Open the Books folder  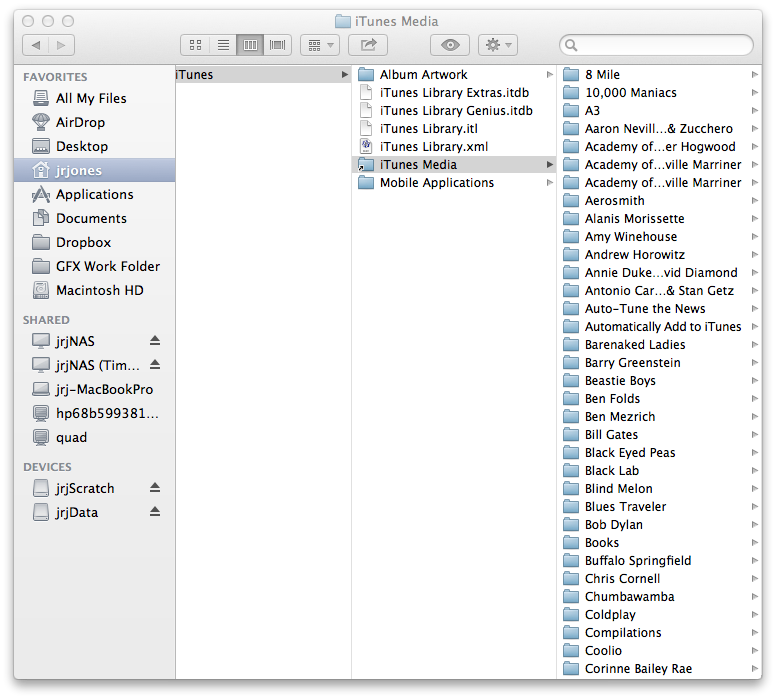(x=660, y=543)
